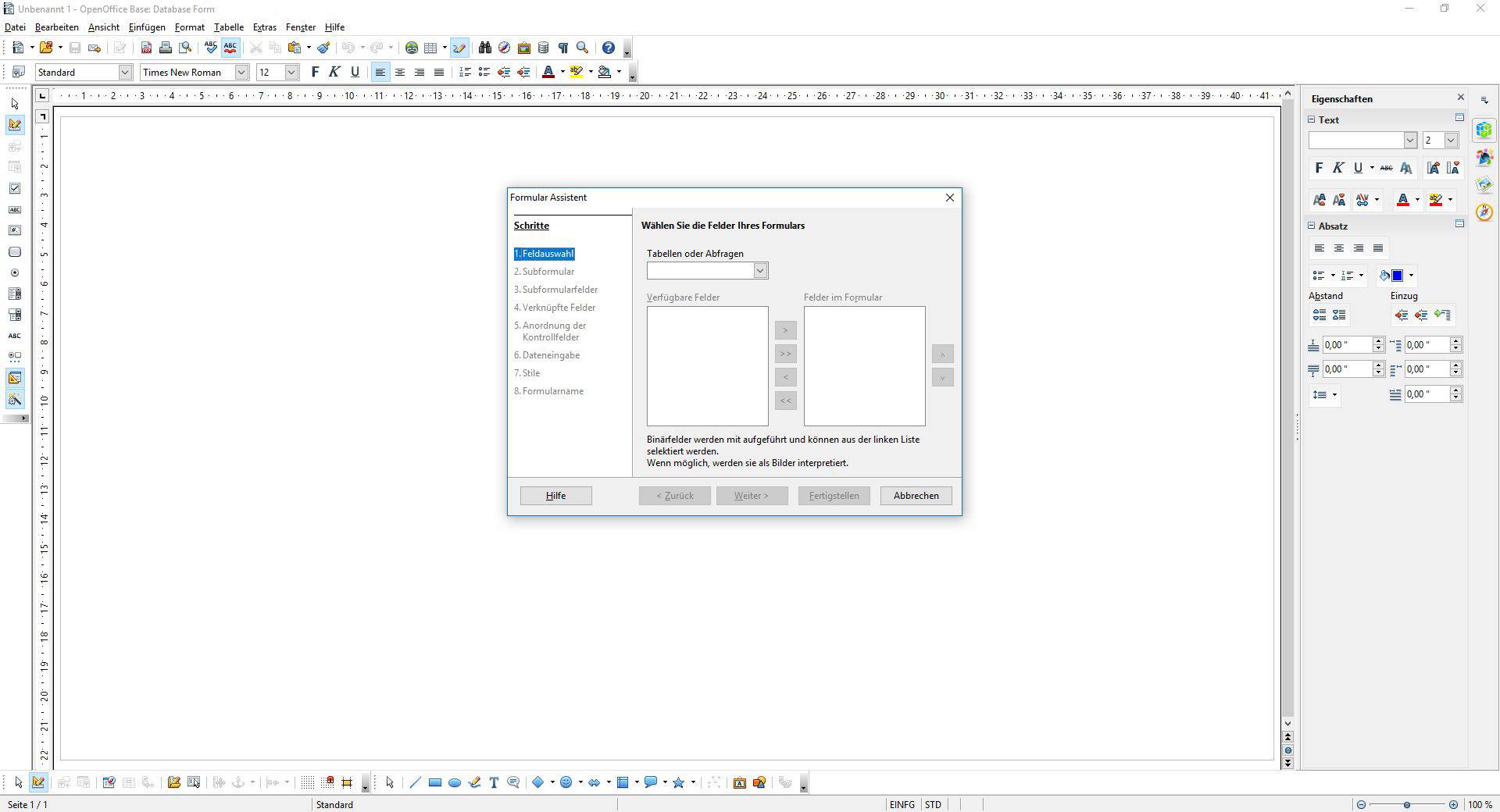Toggle nonprinting characters pilcrow icon
1500x812 pixels.
tap(562, 48)
